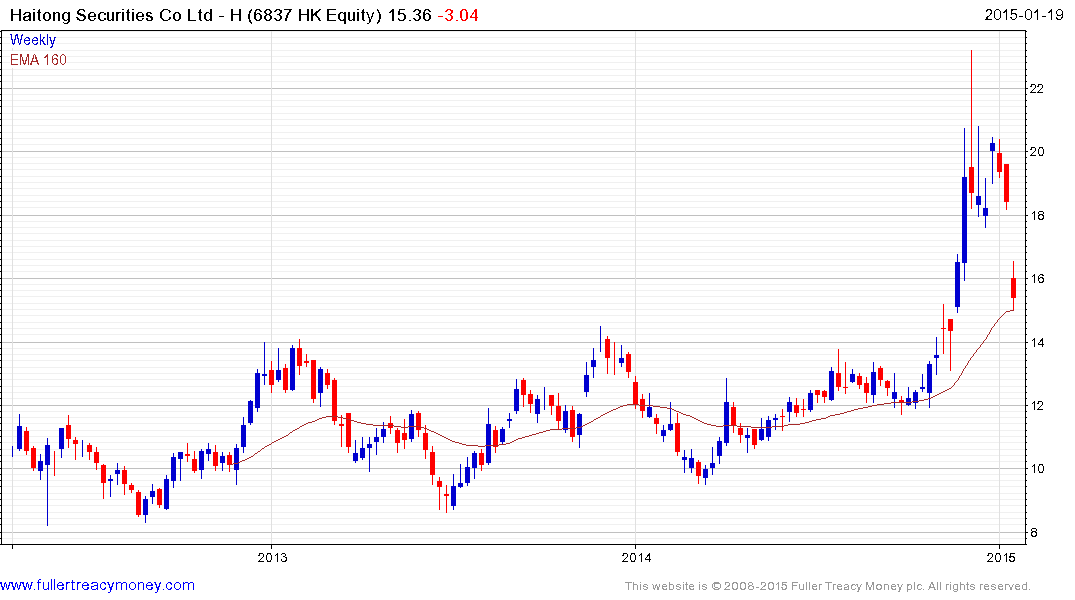Select the chart title 'Haitong Securities Co Ltd - H'
Screen dimensions: 1075x600
126,15
